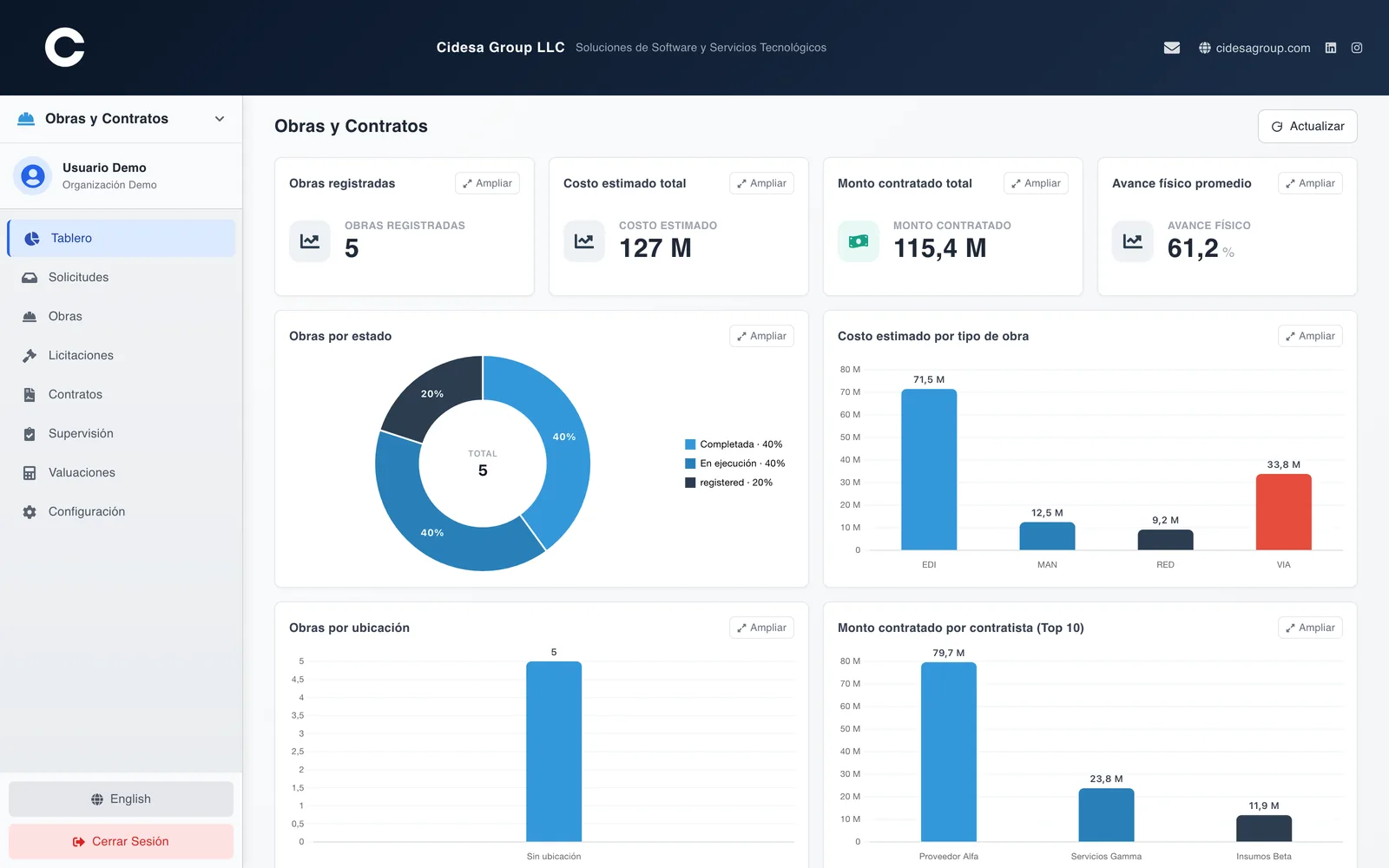Open the Instagram icon in header
The image size is (1389, 868).
1357,48
